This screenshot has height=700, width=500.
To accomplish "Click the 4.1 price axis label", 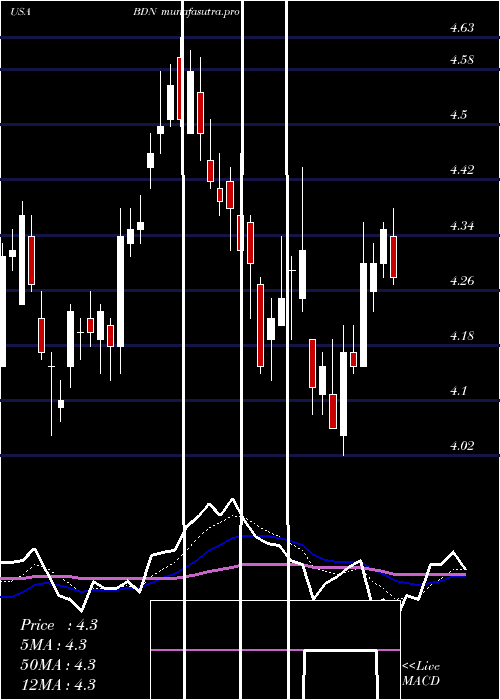I will coord(458,391).
